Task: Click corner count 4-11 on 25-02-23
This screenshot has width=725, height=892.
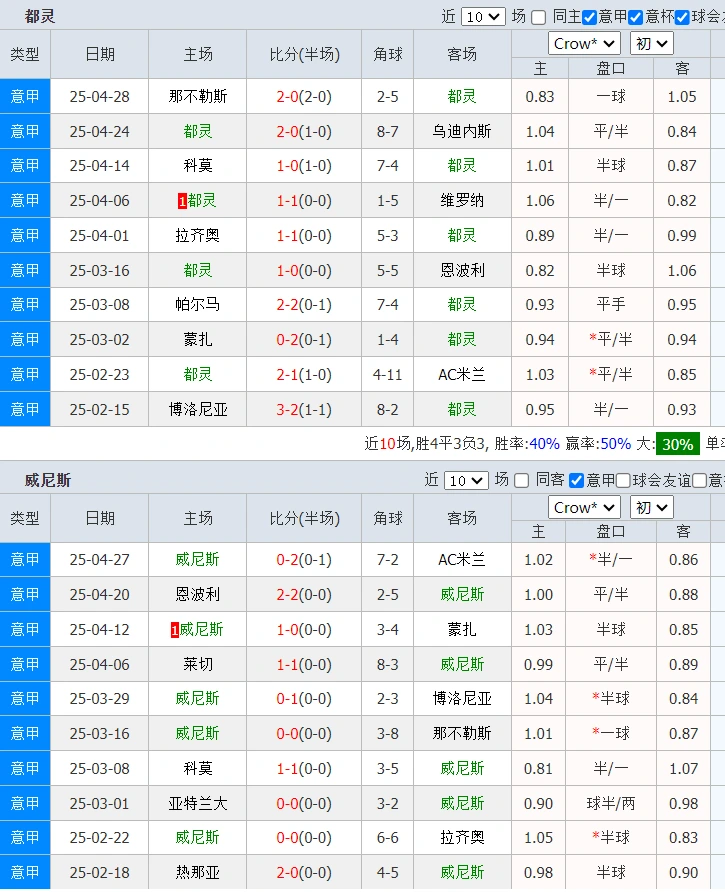Action: click(388, 375)
